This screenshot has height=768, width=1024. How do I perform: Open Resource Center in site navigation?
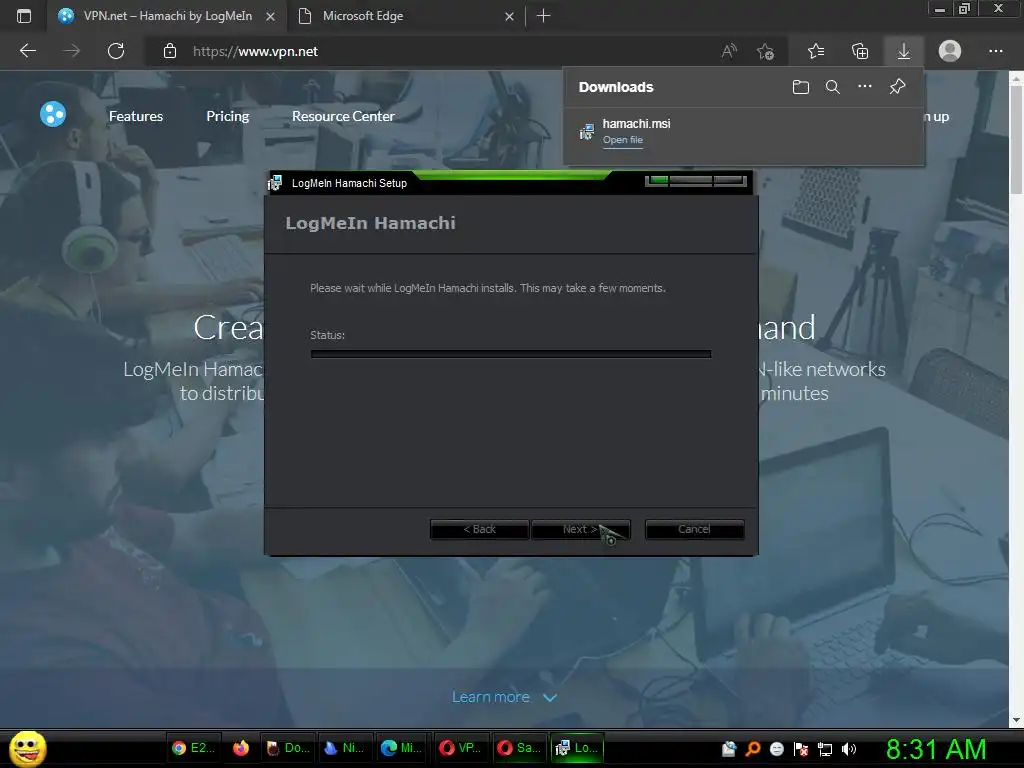[x=343, y=116]
